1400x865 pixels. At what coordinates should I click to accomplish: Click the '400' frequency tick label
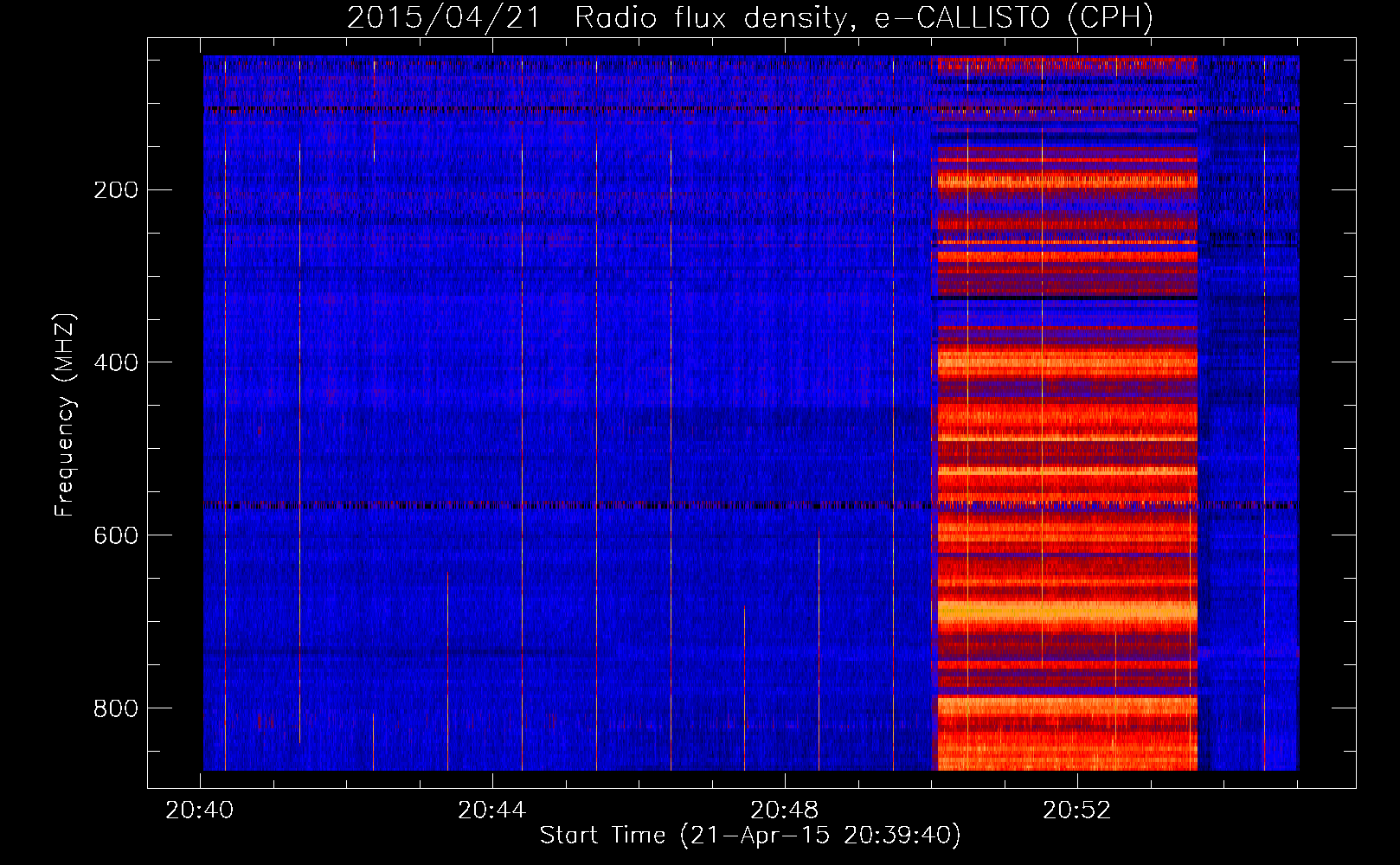(x=116, y=362)
